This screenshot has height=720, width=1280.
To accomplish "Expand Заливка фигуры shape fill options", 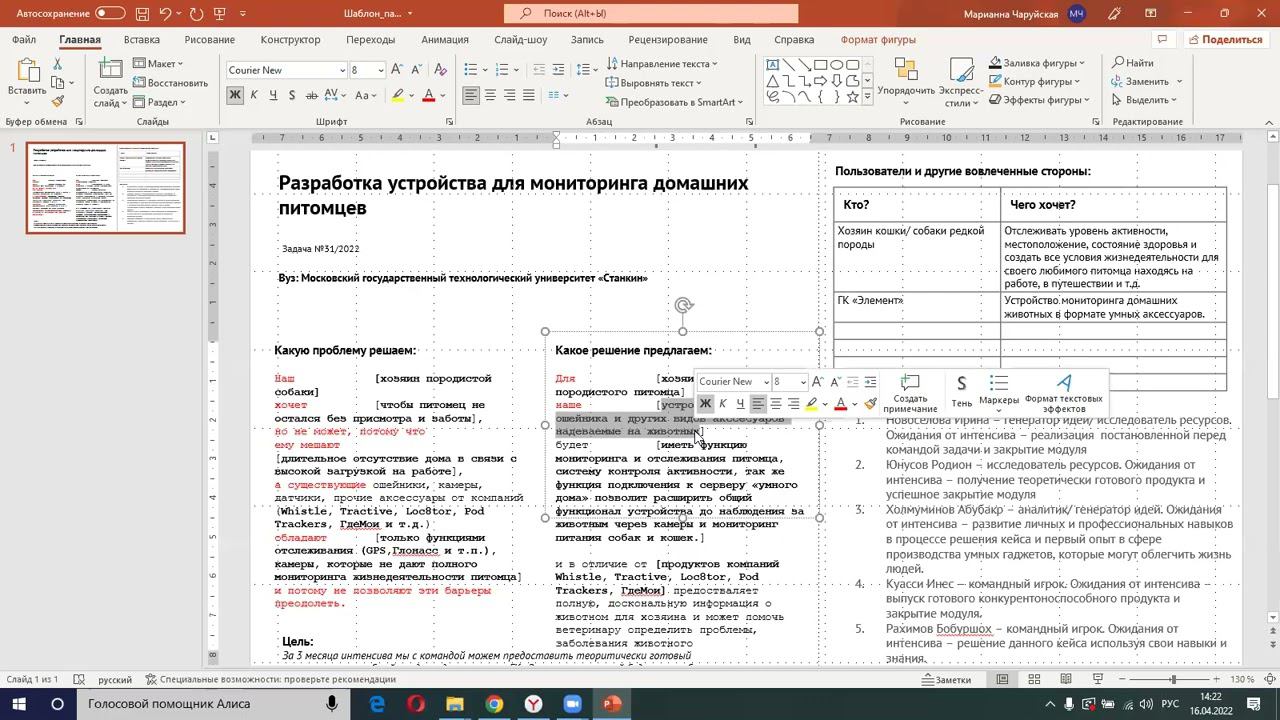I will coord(1036,63).
